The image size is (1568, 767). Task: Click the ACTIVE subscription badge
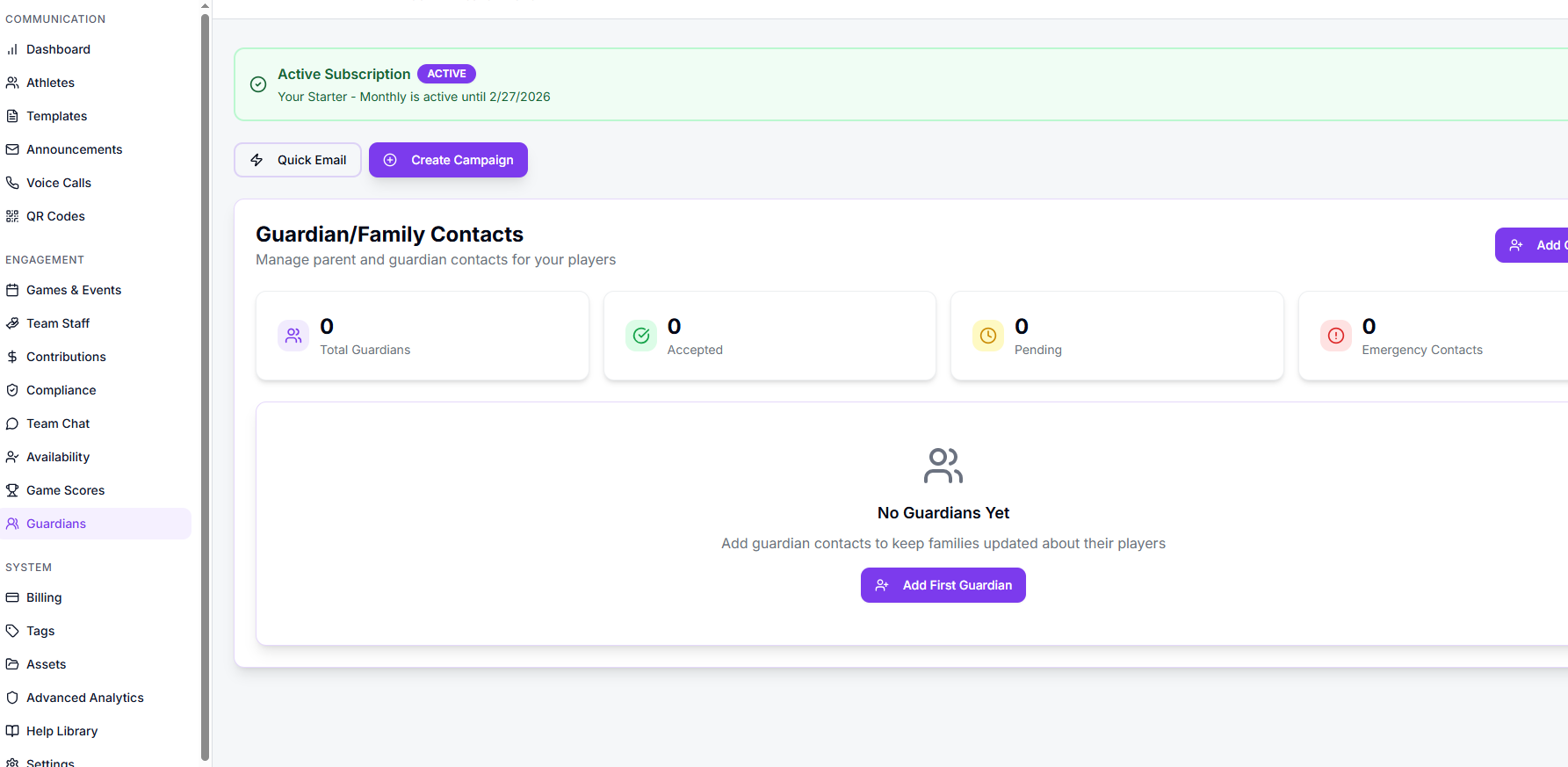446,74
